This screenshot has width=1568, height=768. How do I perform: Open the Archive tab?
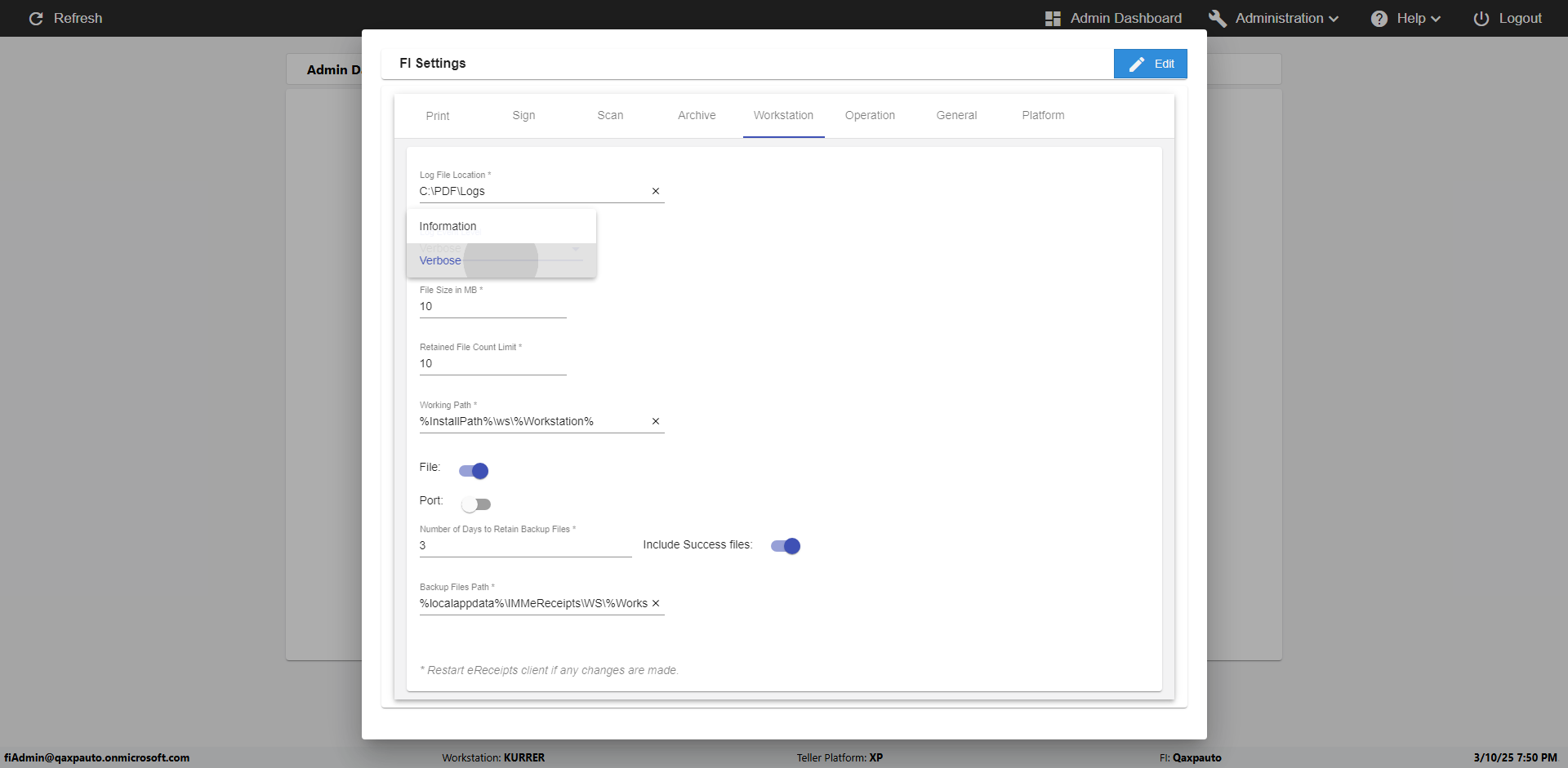pyautogui.click(x=697, y=116)
